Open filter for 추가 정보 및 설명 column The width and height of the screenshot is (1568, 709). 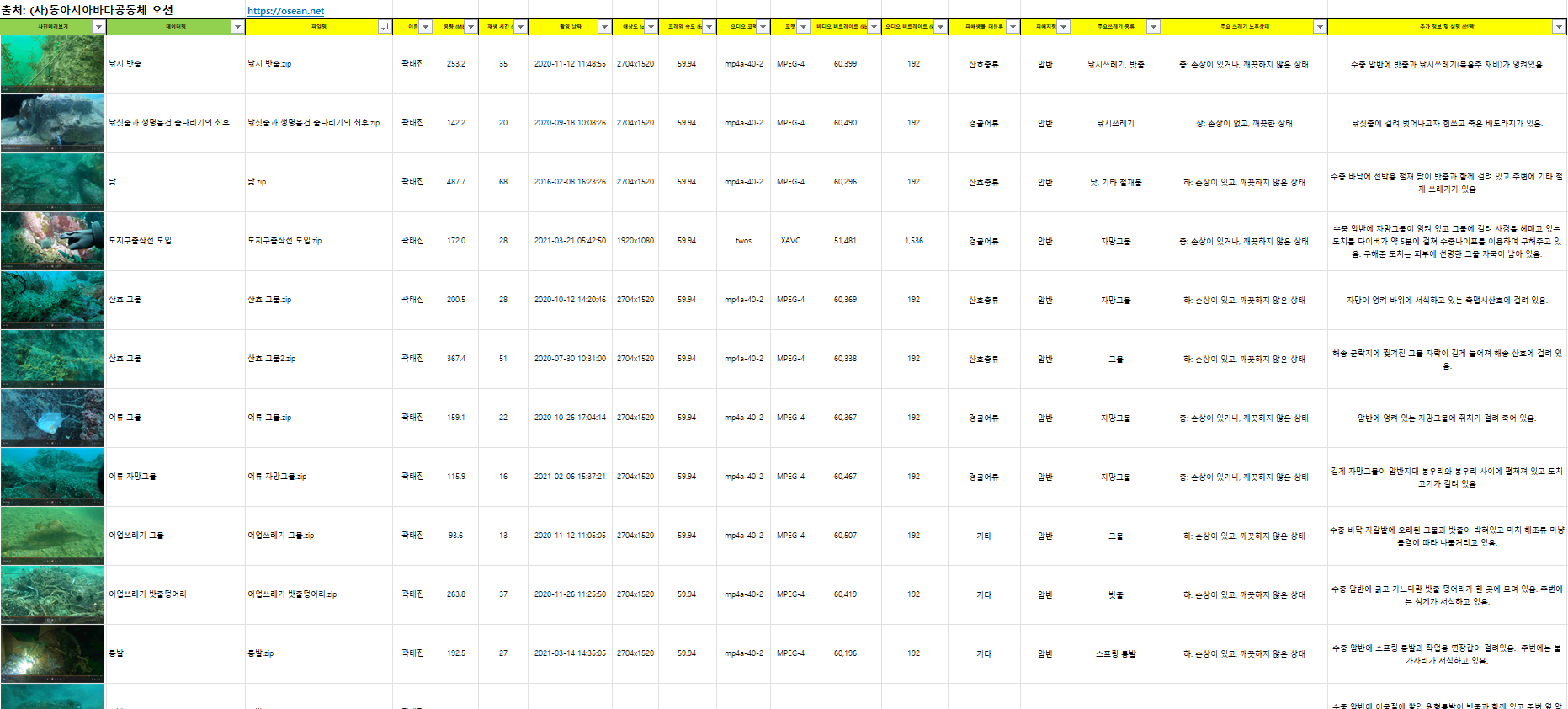tap(1558, 27)
